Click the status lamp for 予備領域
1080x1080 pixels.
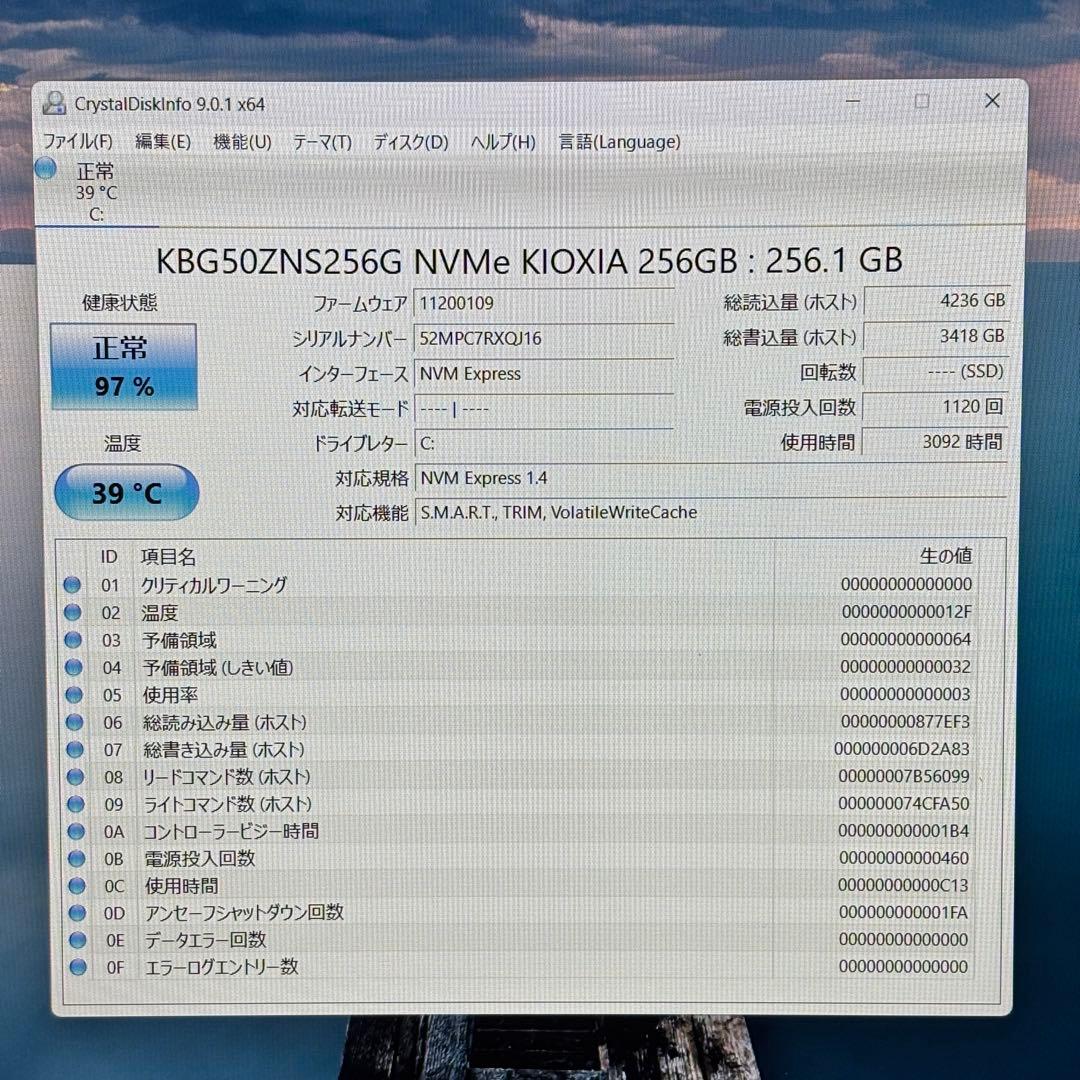75,640
